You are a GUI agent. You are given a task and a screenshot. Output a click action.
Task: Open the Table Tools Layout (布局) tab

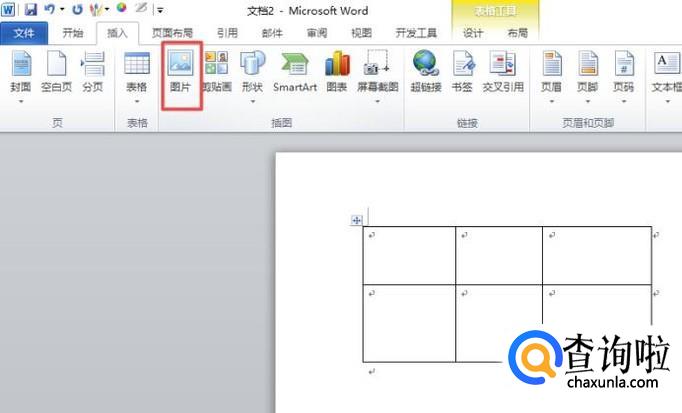(x=518, y=33)
